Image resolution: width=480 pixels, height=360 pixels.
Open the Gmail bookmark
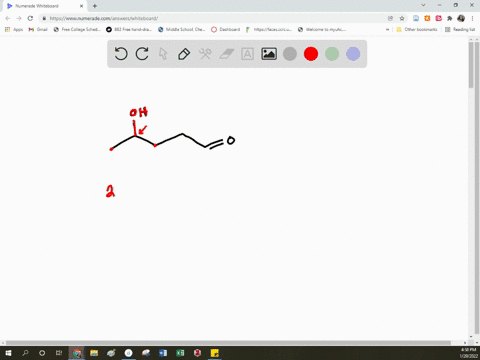tap(38, 29)
